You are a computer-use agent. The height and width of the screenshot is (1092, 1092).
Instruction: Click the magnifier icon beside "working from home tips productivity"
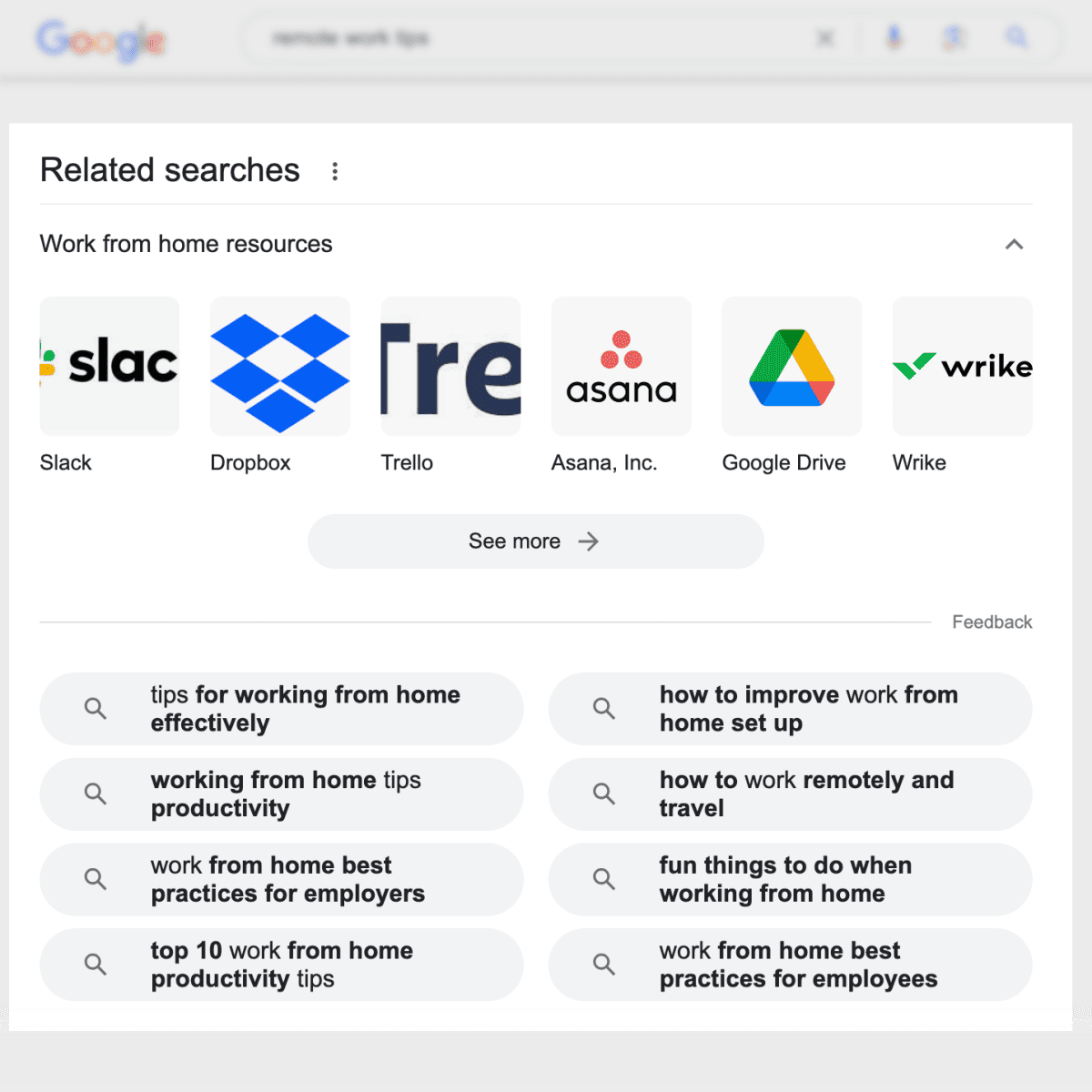[95, 794]
